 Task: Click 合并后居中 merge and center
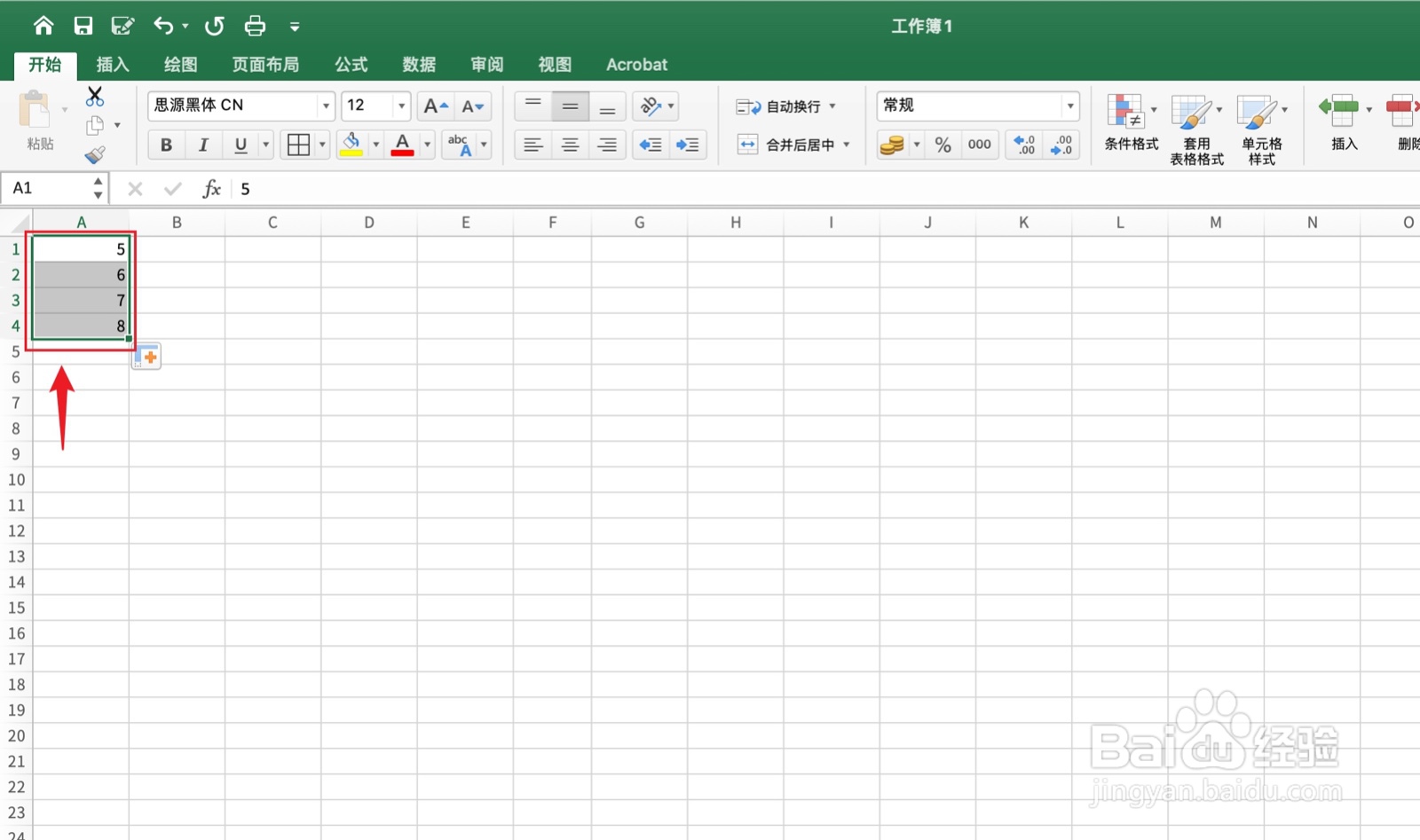tap(785, 145)
